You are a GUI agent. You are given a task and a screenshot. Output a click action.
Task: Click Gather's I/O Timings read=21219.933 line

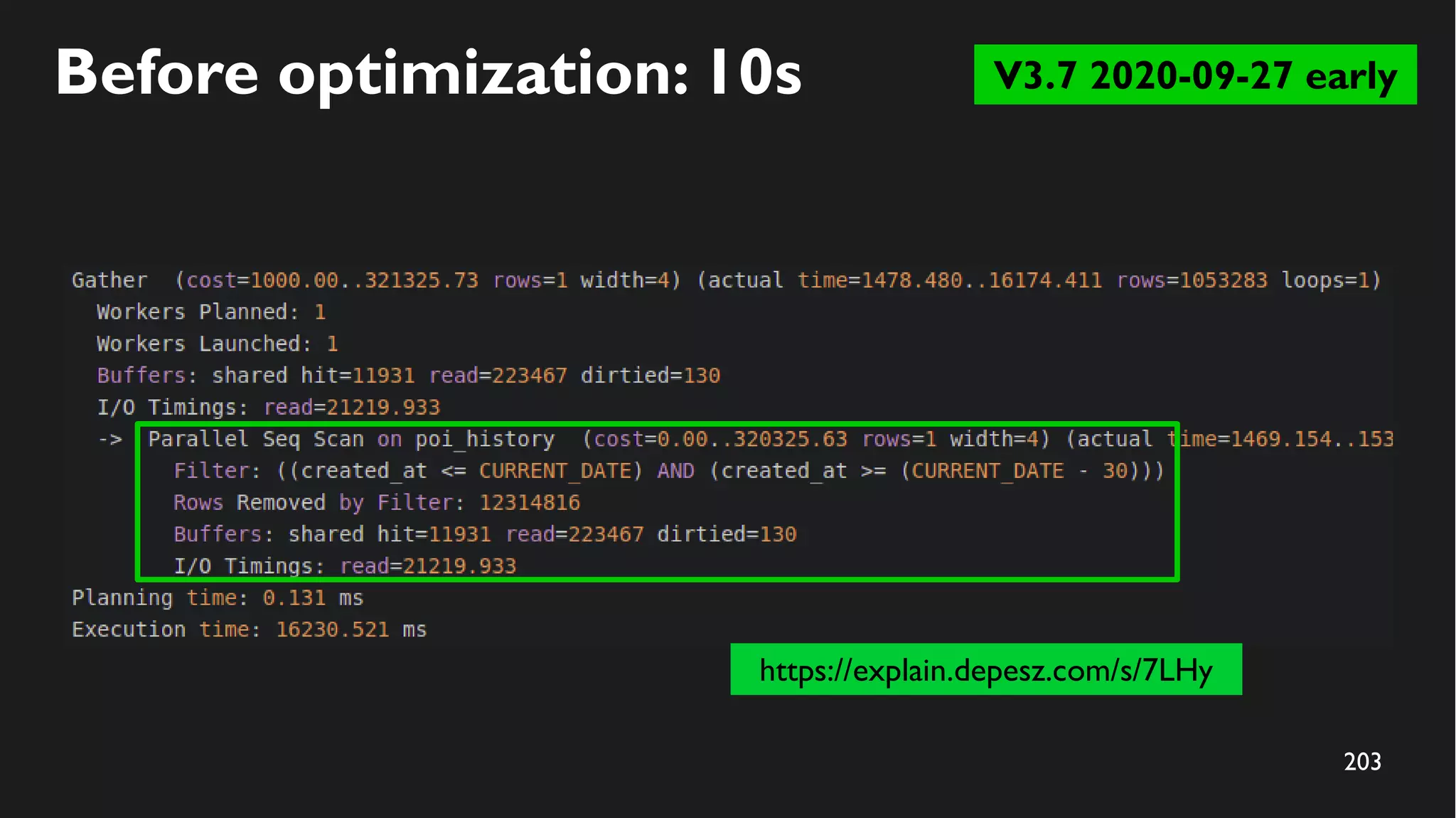pos(269,408)
